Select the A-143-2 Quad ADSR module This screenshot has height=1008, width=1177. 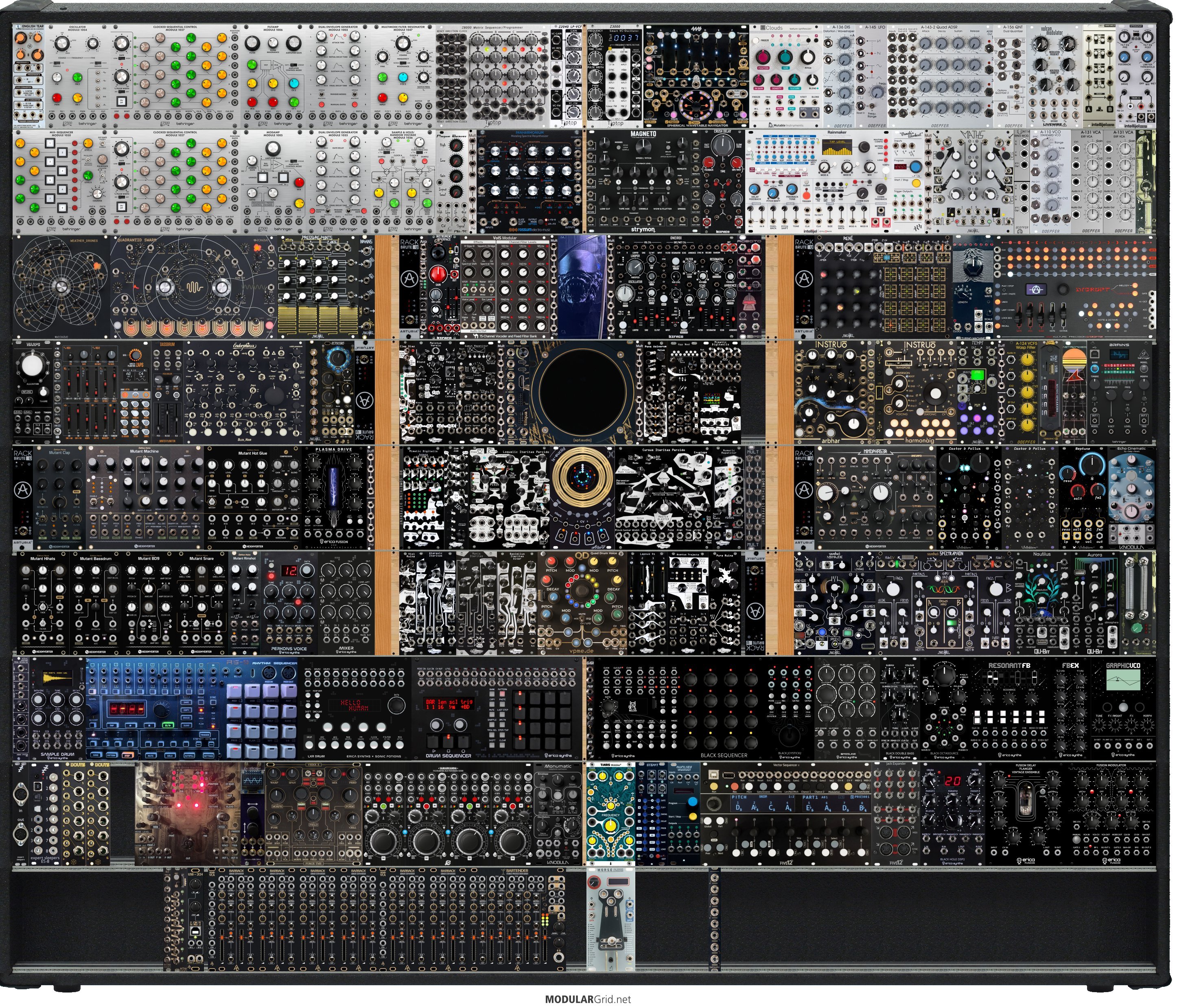click(x=941, y=76)
